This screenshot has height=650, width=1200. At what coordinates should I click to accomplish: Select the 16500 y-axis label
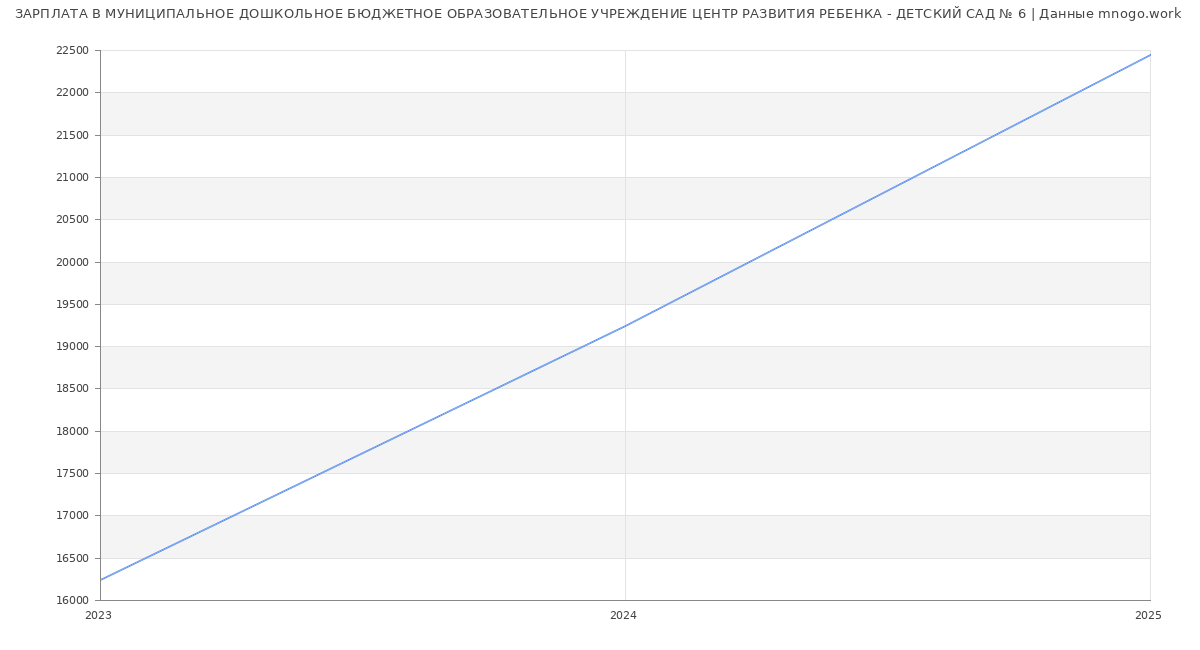(73, 559)
